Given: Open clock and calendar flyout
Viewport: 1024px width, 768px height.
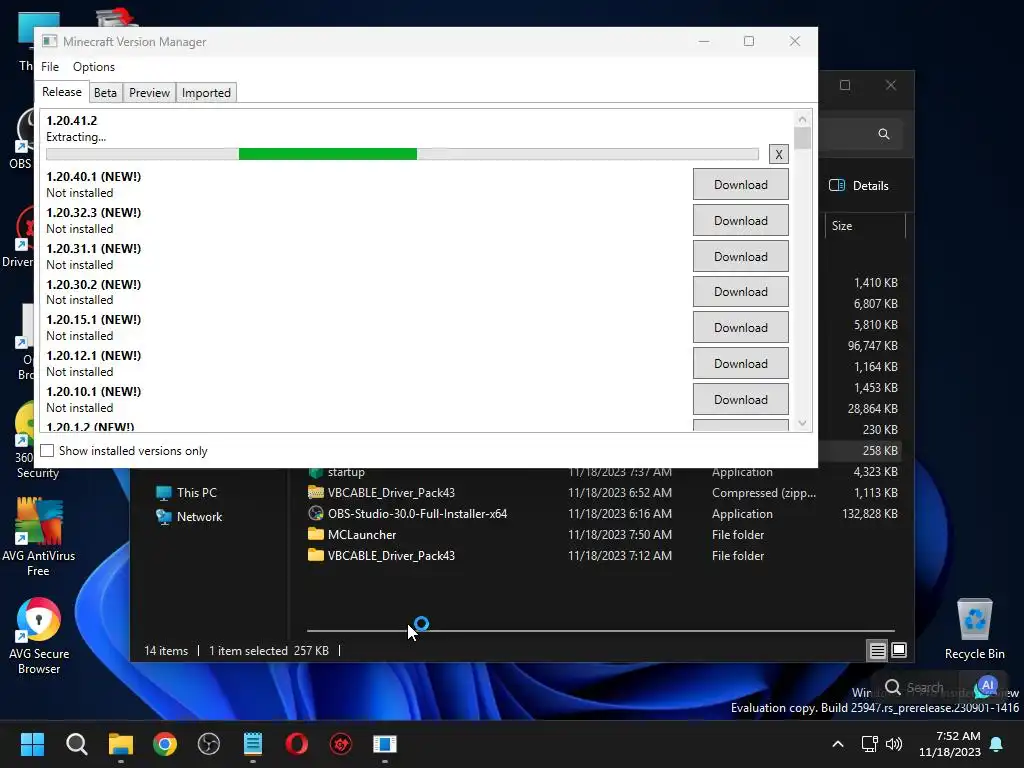Looking at the screenshot, I should pyautogui.click(x=950, y=744).
